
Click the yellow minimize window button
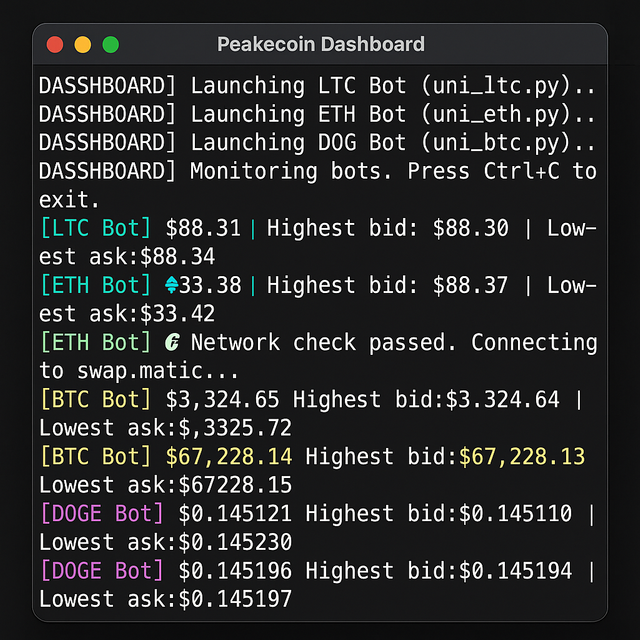pyautogui.click(x=82, y=44)
